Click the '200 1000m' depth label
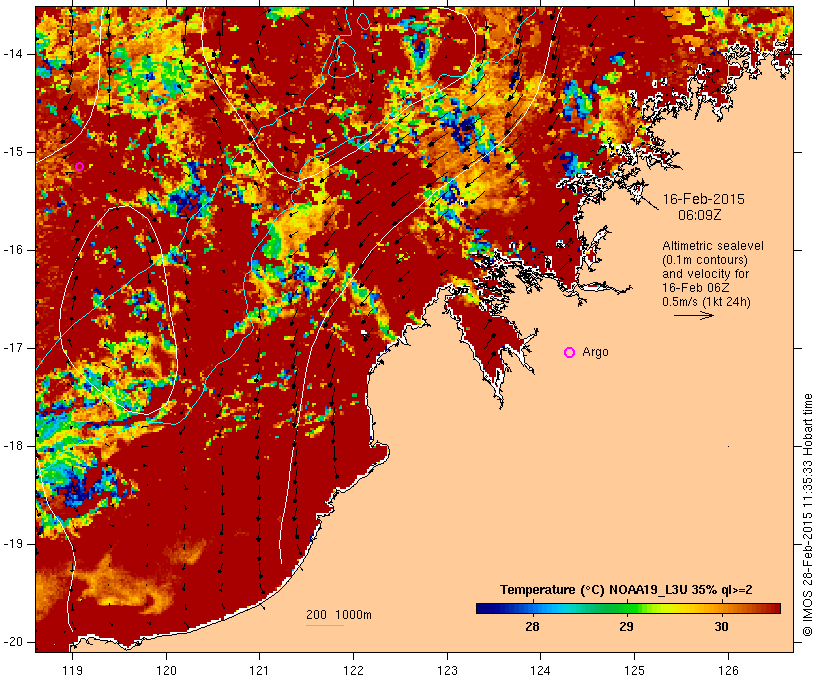This screenshot has width=820, height=680. [x=339, y=615]
